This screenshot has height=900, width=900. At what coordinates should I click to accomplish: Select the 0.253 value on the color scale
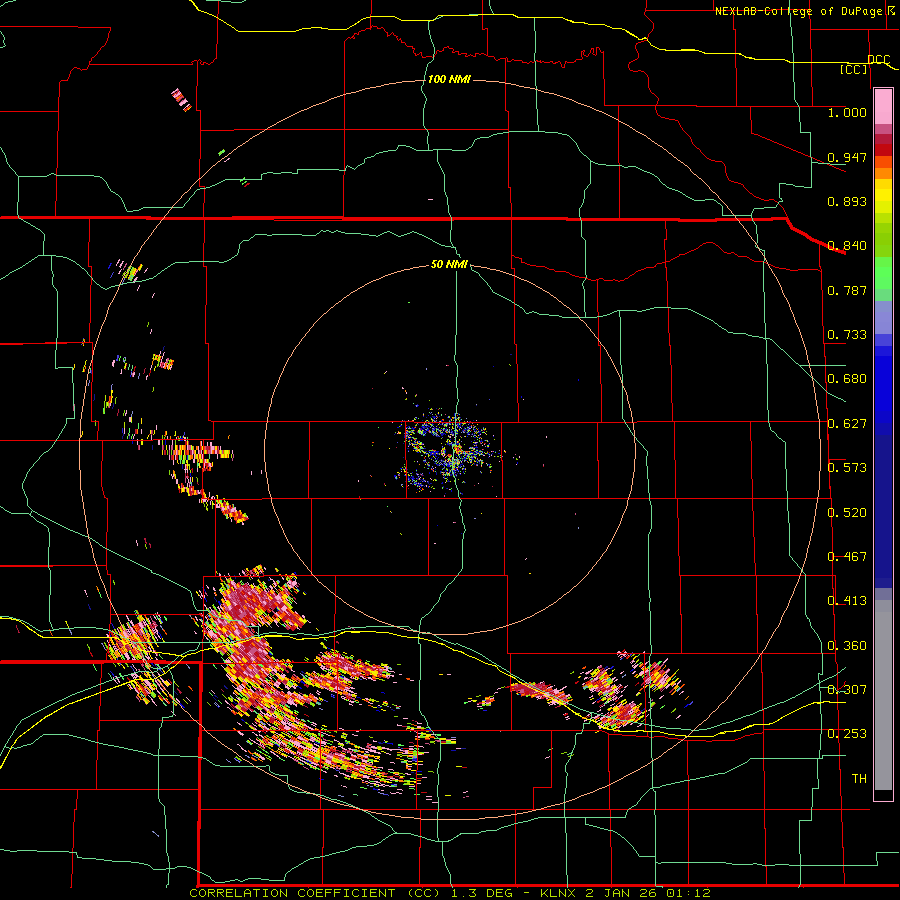tap(847, 734)
